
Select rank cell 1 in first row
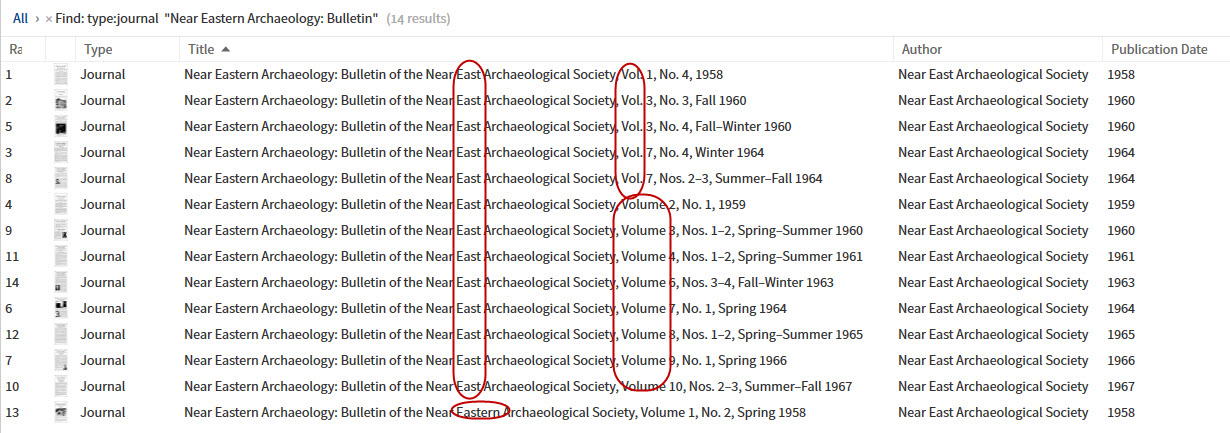(x=9, y=74)
